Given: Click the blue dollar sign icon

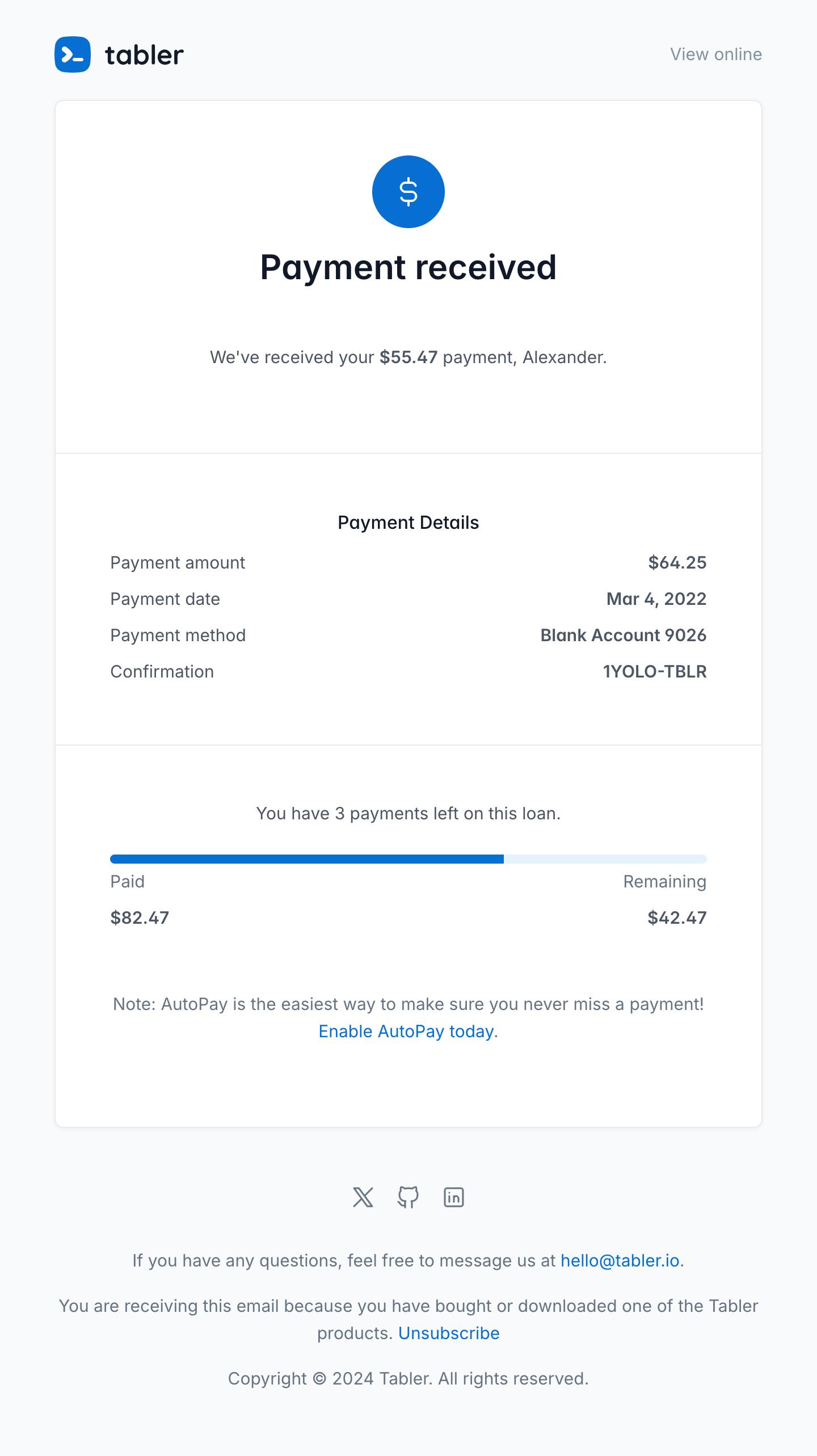Looking at the screenshot, I should click(x=408, y=192).
